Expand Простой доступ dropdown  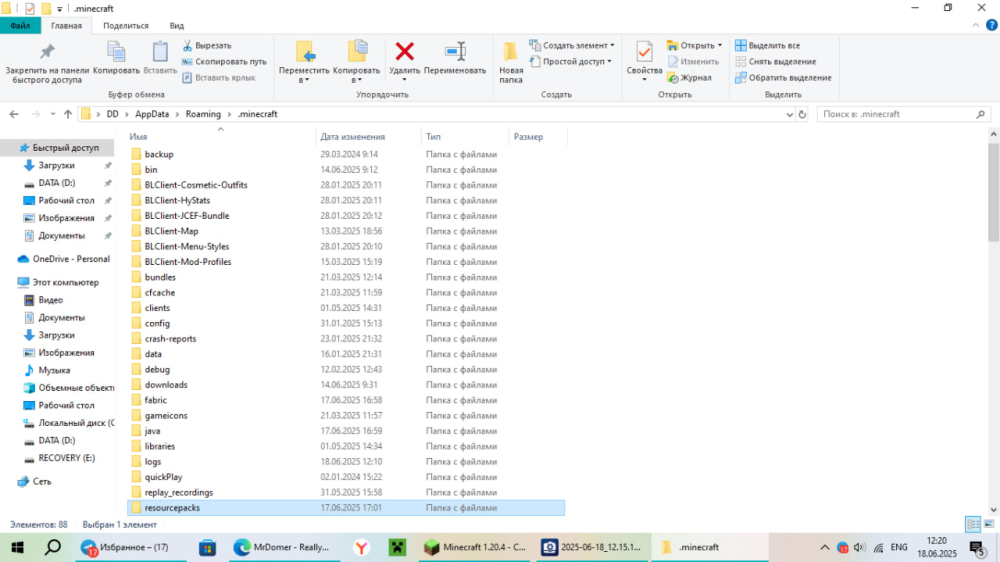[x=610, y=61]
